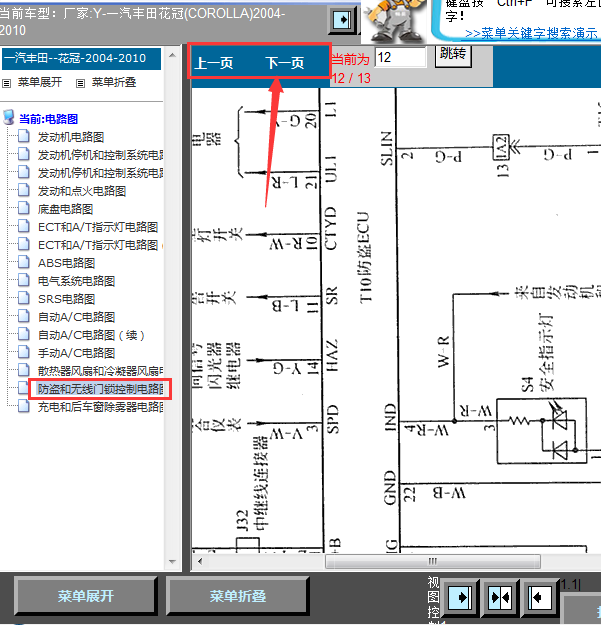Open ABS电路图 item
The image size is (601, 625).
(67, 263)
